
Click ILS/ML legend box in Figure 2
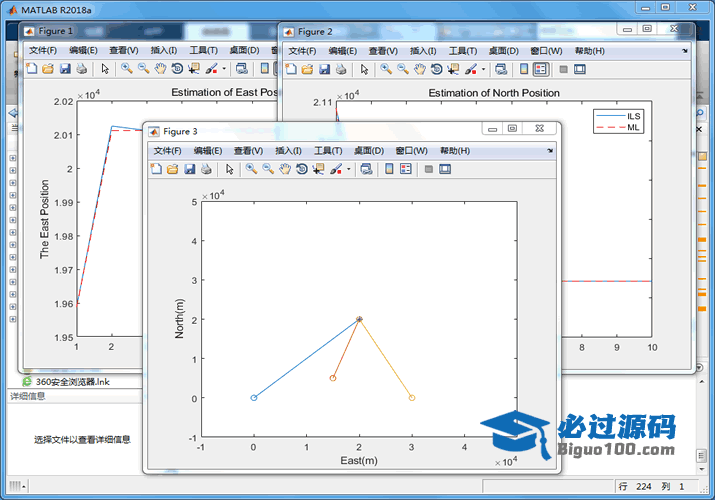click(x=619, y=121)
